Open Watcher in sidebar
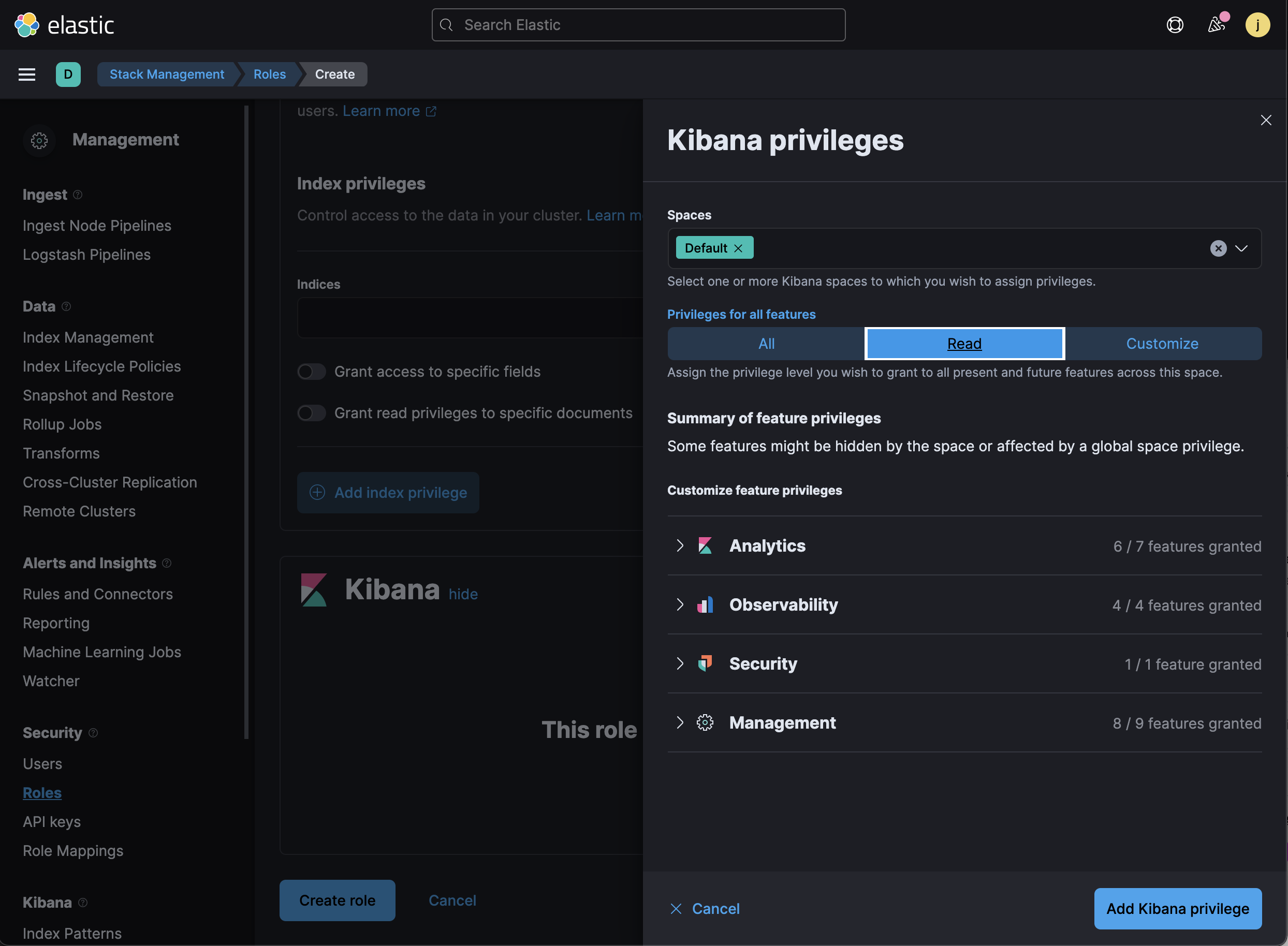1288x946 pixels. (x=51, y=681)
